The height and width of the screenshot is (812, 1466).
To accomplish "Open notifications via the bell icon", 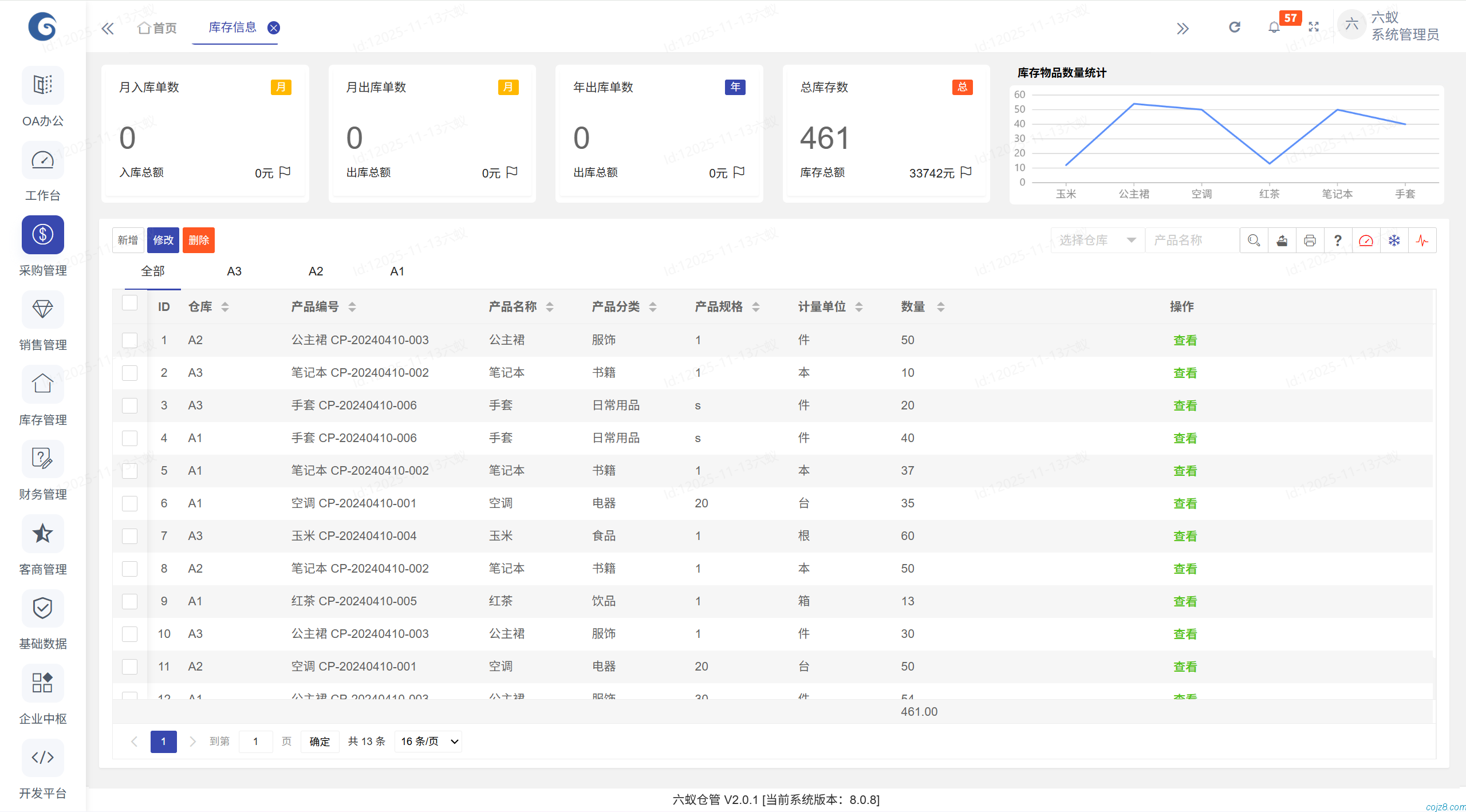I will (1274, 26).
